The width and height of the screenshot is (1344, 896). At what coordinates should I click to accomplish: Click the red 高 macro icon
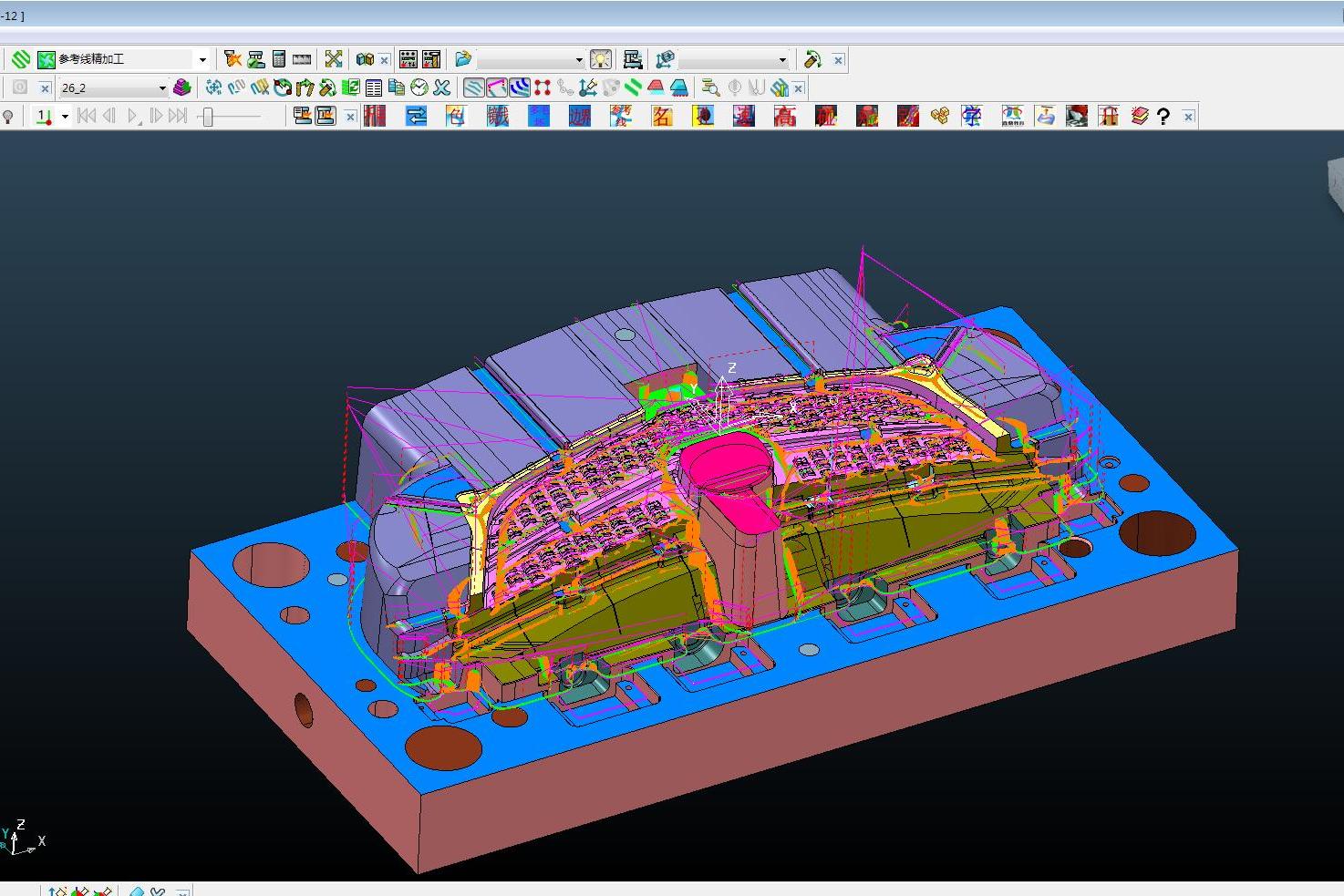point(785,116)
